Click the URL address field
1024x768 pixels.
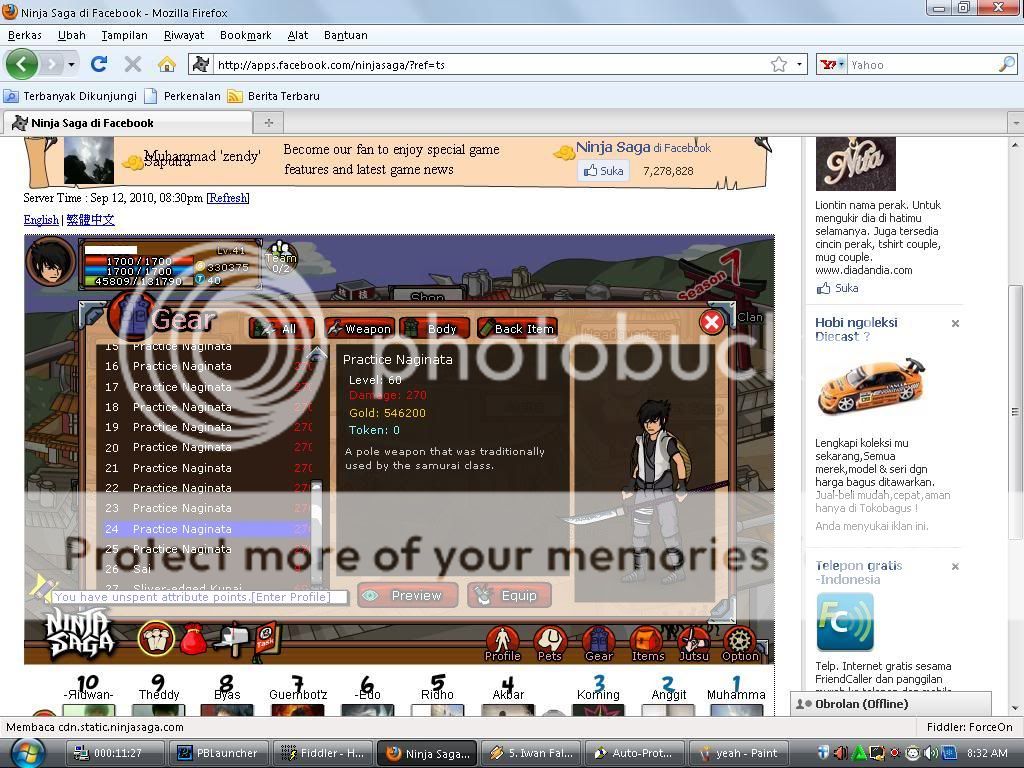[490, 65]
